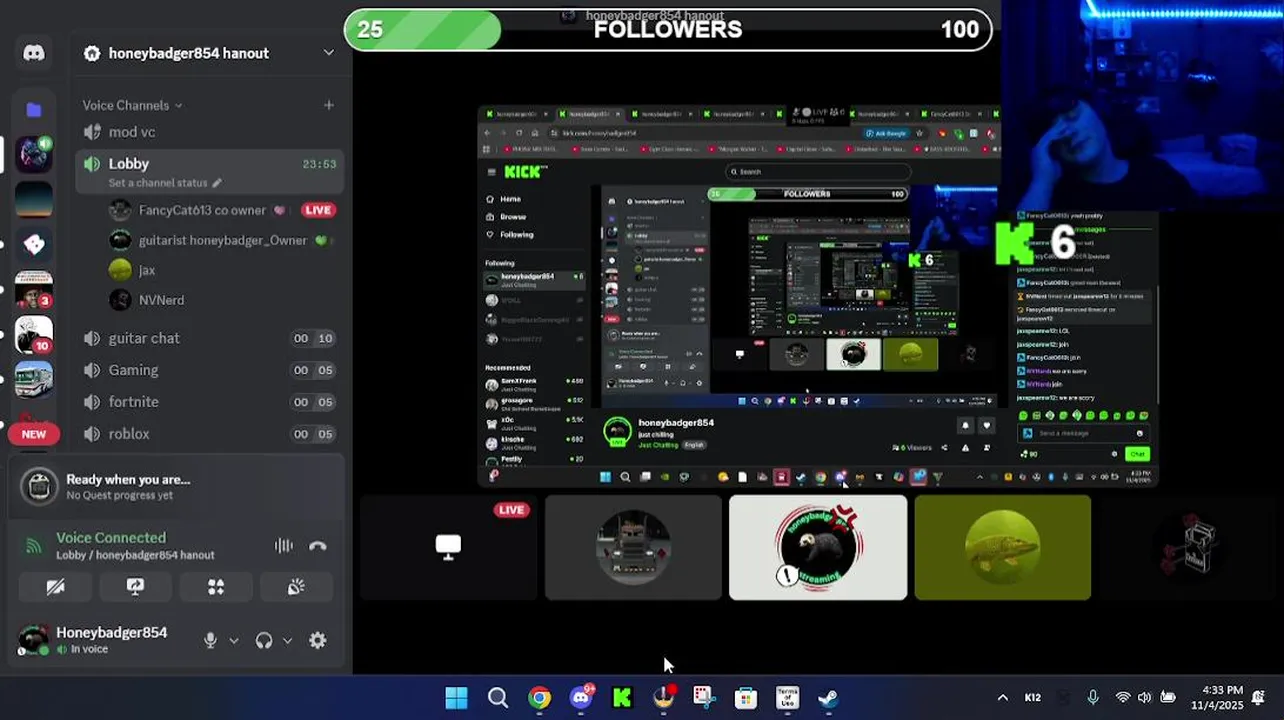Open the purple server folder icon

(34, 110)
